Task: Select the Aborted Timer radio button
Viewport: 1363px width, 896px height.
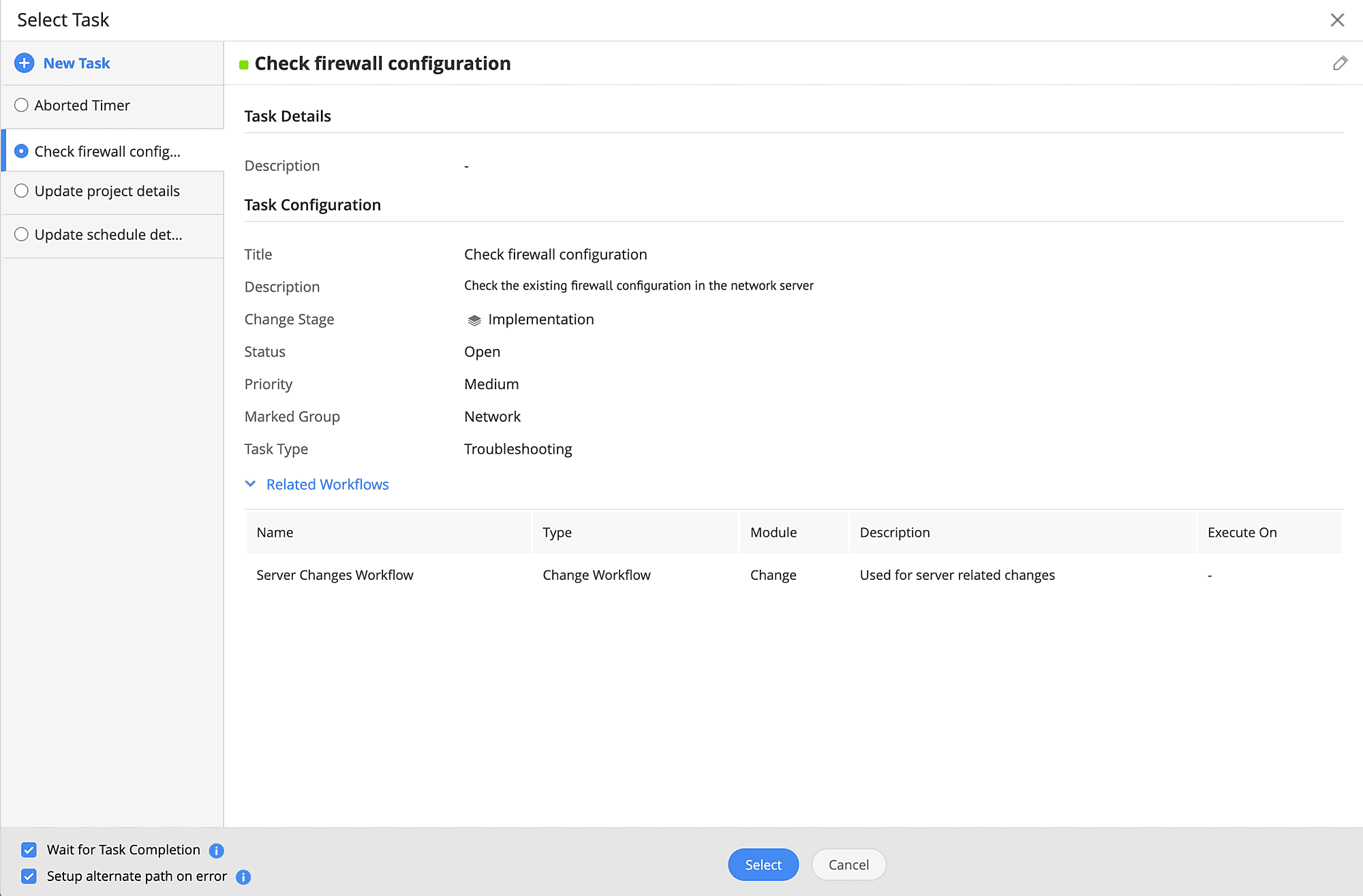Action: (x=22, y=105)
